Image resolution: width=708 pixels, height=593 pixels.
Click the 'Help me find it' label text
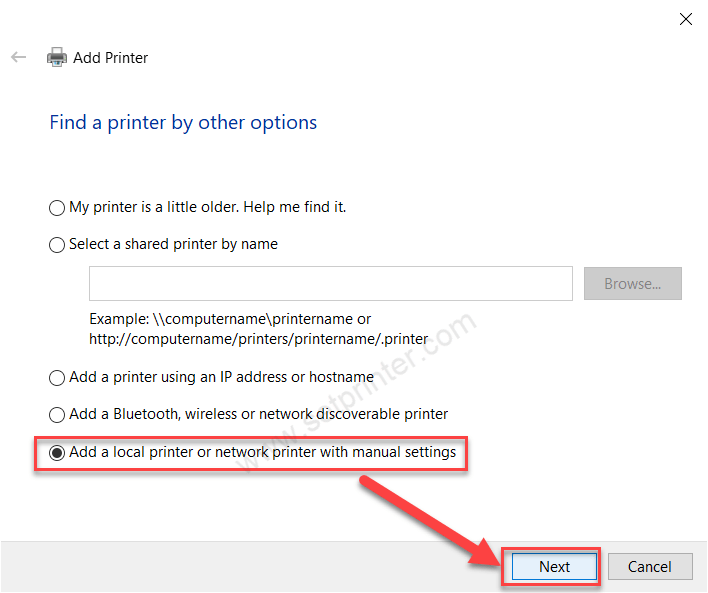(295, 207)
